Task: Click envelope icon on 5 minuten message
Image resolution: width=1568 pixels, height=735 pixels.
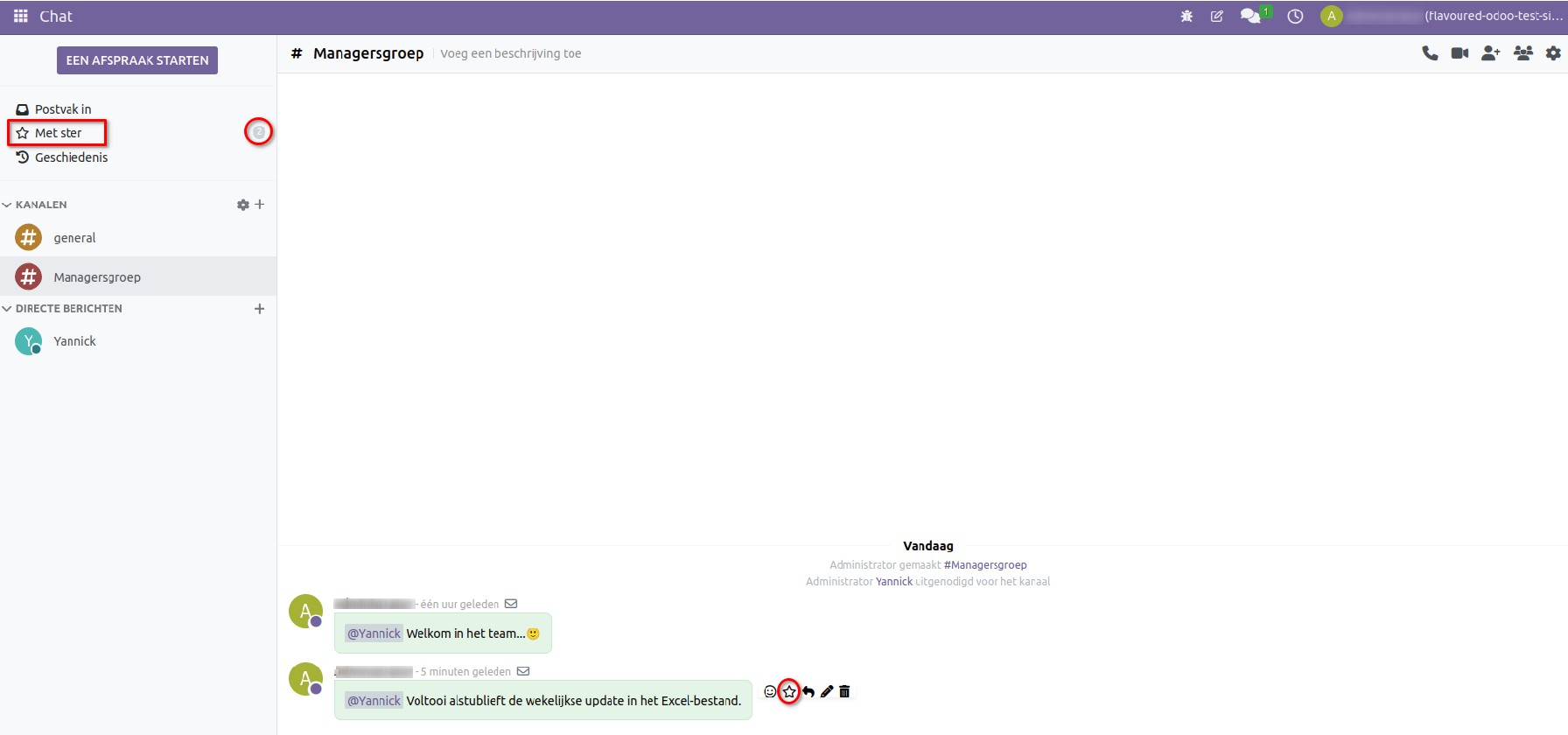Action: pos(523,671)
